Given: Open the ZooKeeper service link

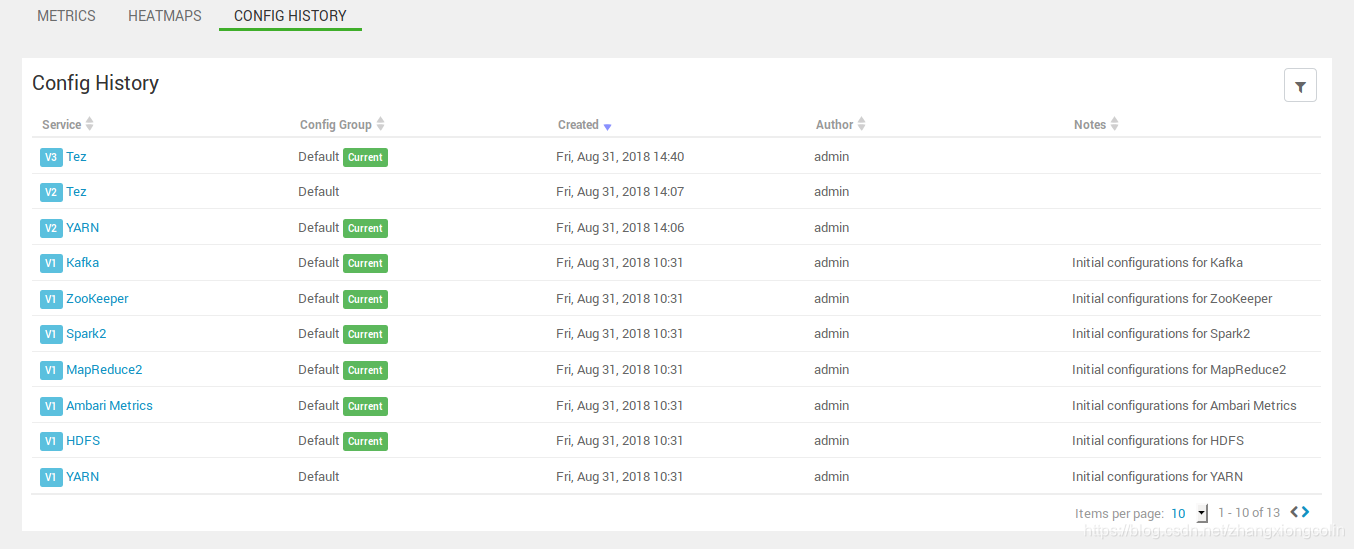Looking at the screenshot, I should click(x=97, y=299).
